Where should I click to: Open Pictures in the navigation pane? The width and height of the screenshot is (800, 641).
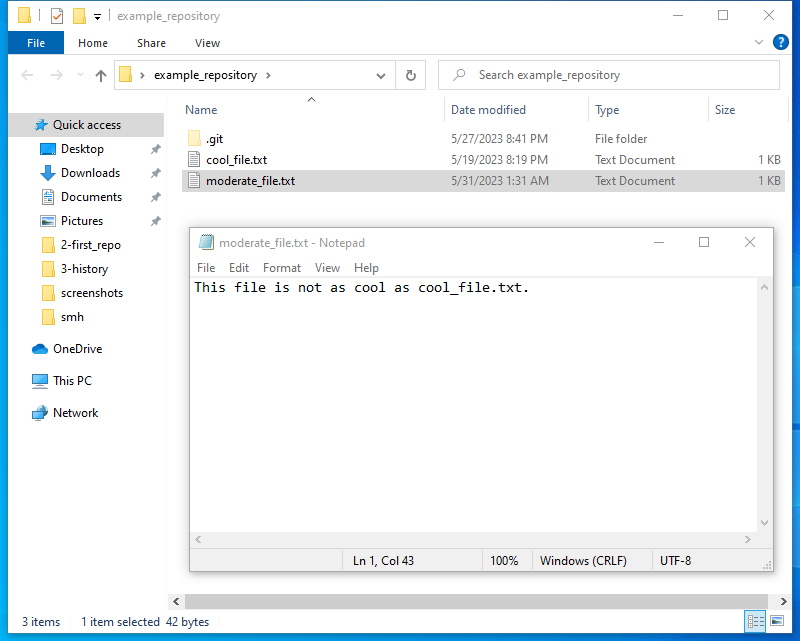pos(82,221)
